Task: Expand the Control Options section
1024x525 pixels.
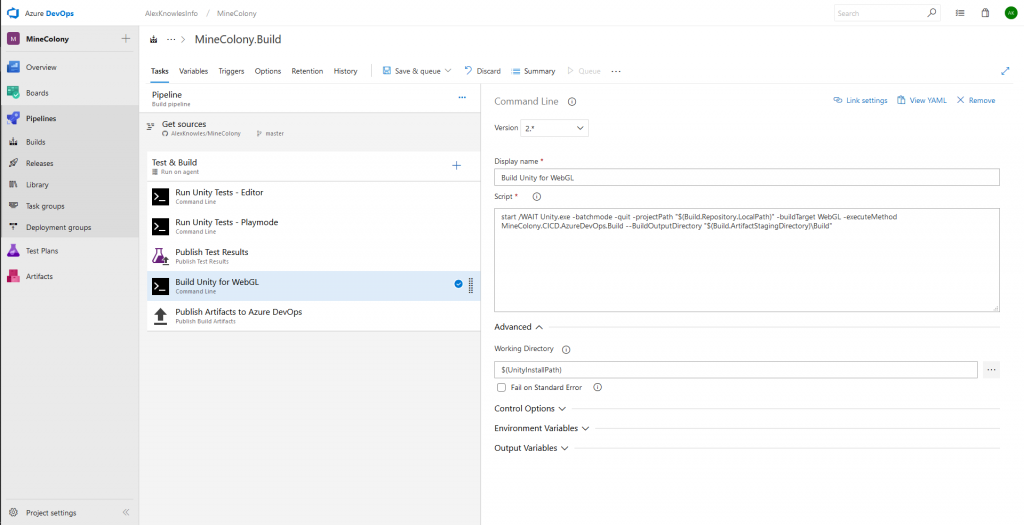Action: tap(530, 408)
